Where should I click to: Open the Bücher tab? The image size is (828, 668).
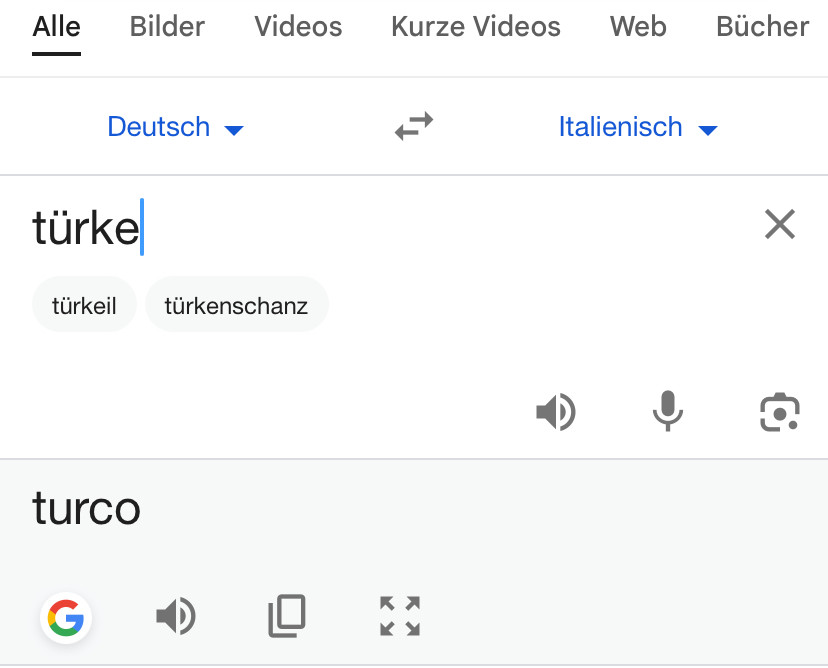(x=762, y=27)
